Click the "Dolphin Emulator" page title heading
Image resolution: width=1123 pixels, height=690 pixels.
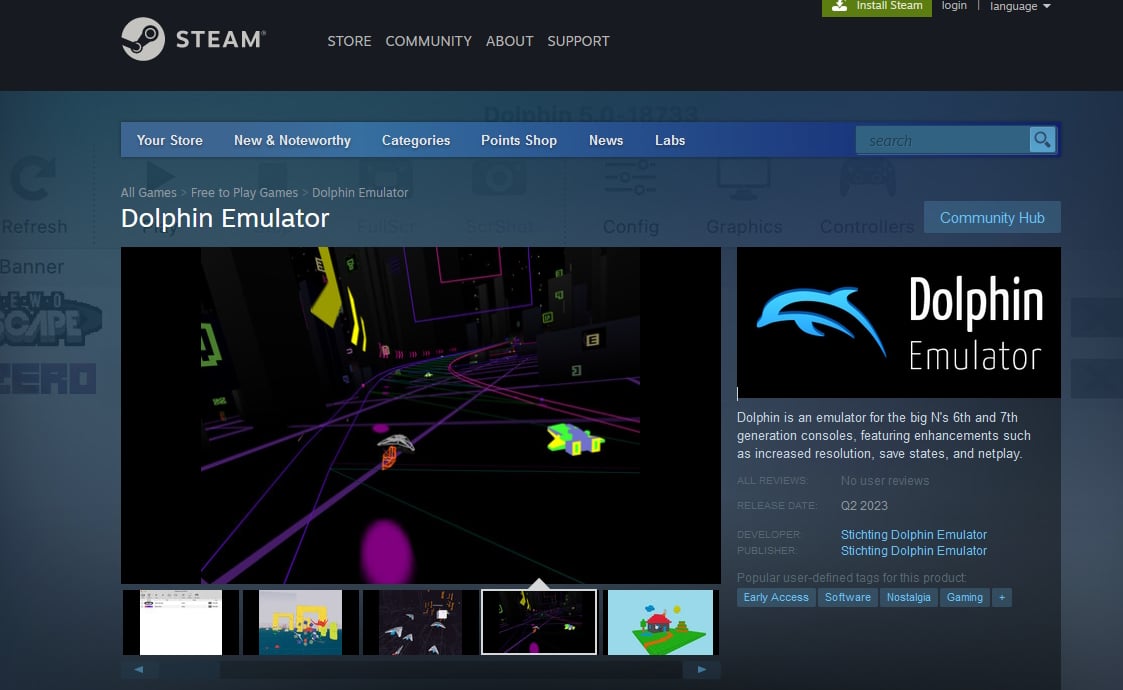pyautogui.click(x=225, y=218)
